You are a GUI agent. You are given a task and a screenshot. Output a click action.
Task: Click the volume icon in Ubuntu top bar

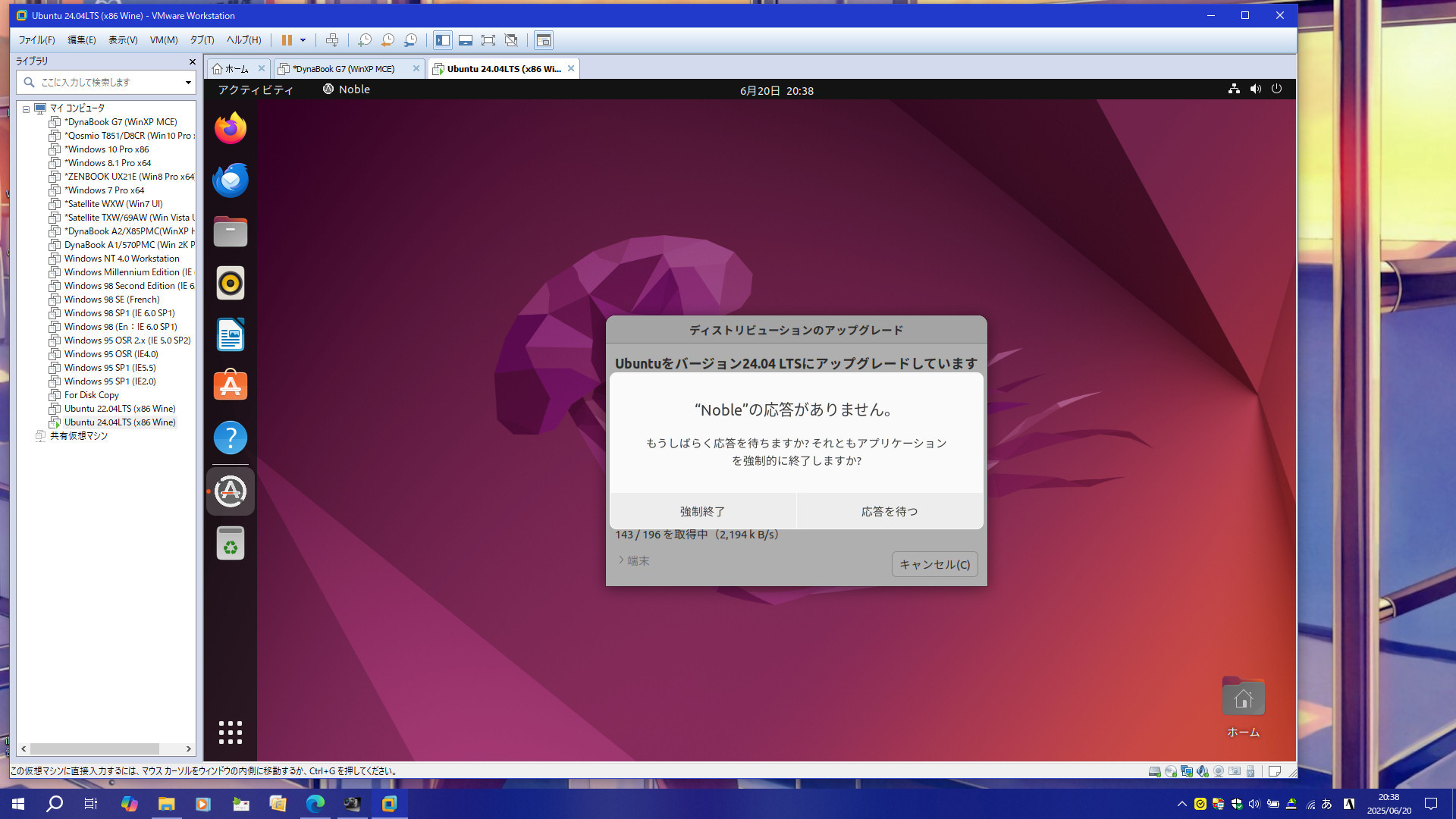point(1256,89)
